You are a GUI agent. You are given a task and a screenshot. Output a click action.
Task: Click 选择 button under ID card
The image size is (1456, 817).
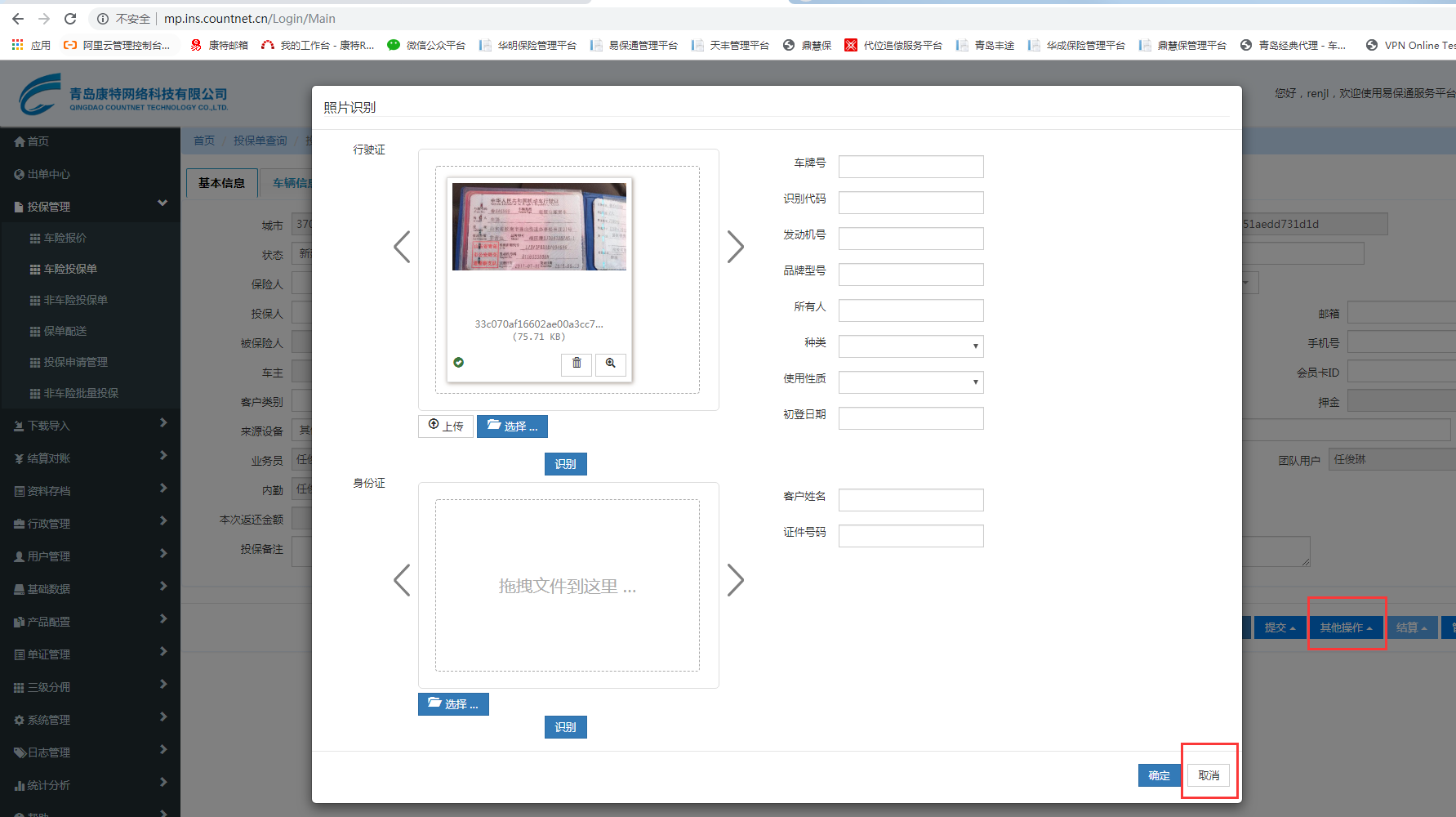453,704
